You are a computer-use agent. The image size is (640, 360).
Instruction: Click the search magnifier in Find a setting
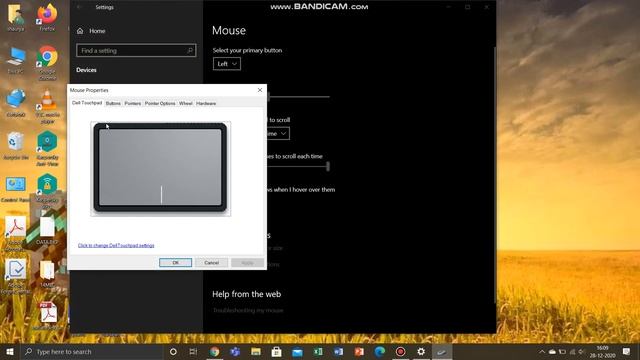point(190,51)
